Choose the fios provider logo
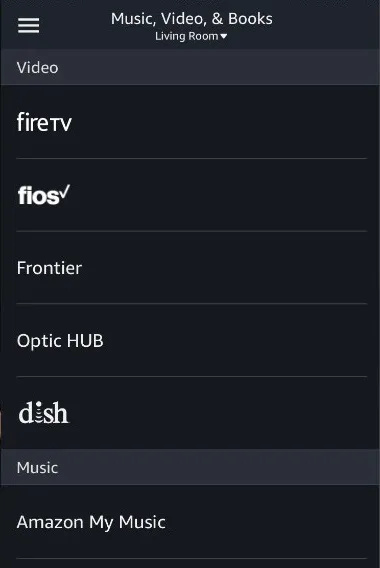 (44, 195)
